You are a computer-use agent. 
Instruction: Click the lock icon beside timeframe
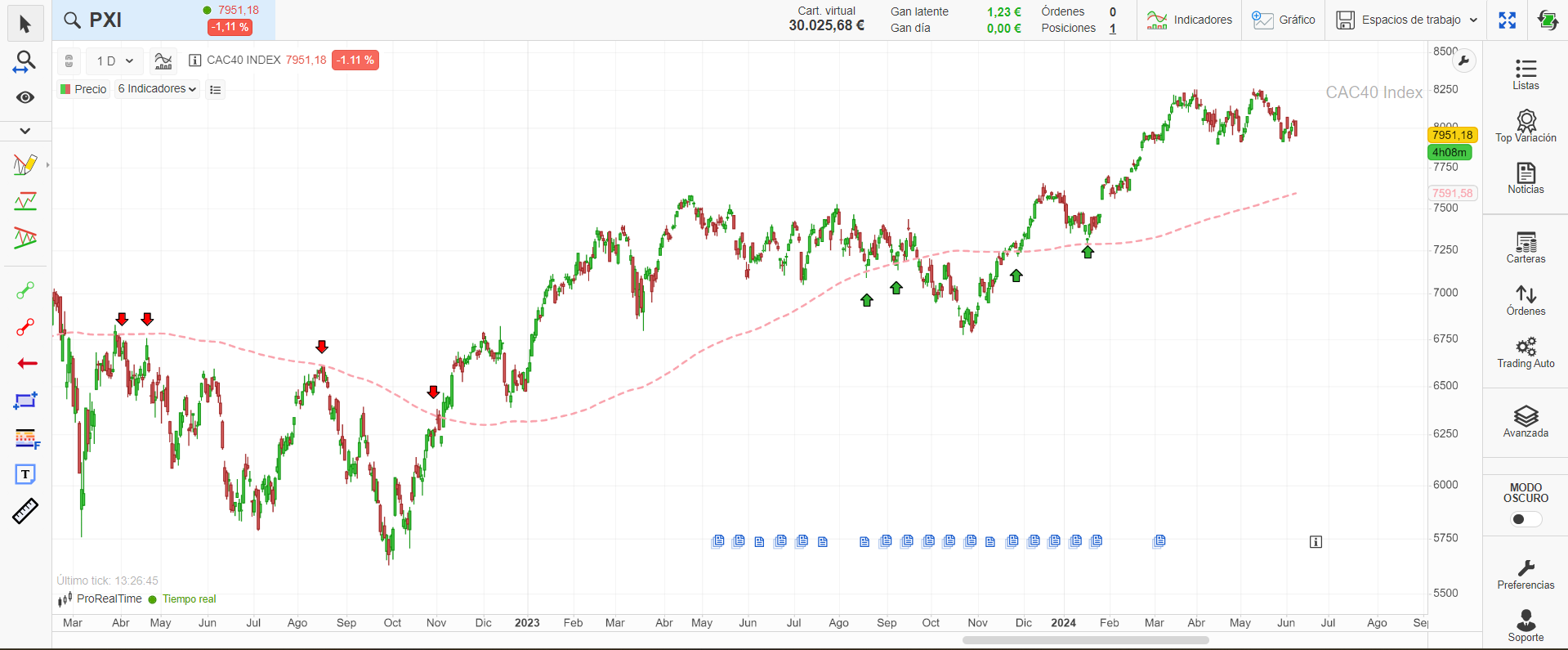[69, 61]
